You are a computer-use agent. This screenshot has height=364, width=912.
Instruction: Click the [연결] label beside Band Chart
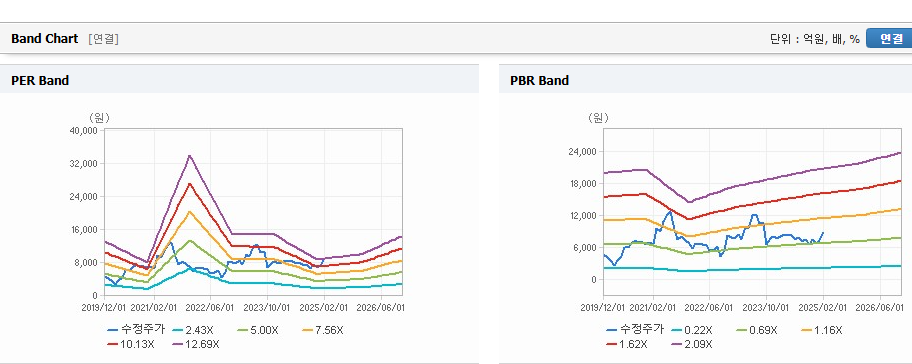[104, 39]
